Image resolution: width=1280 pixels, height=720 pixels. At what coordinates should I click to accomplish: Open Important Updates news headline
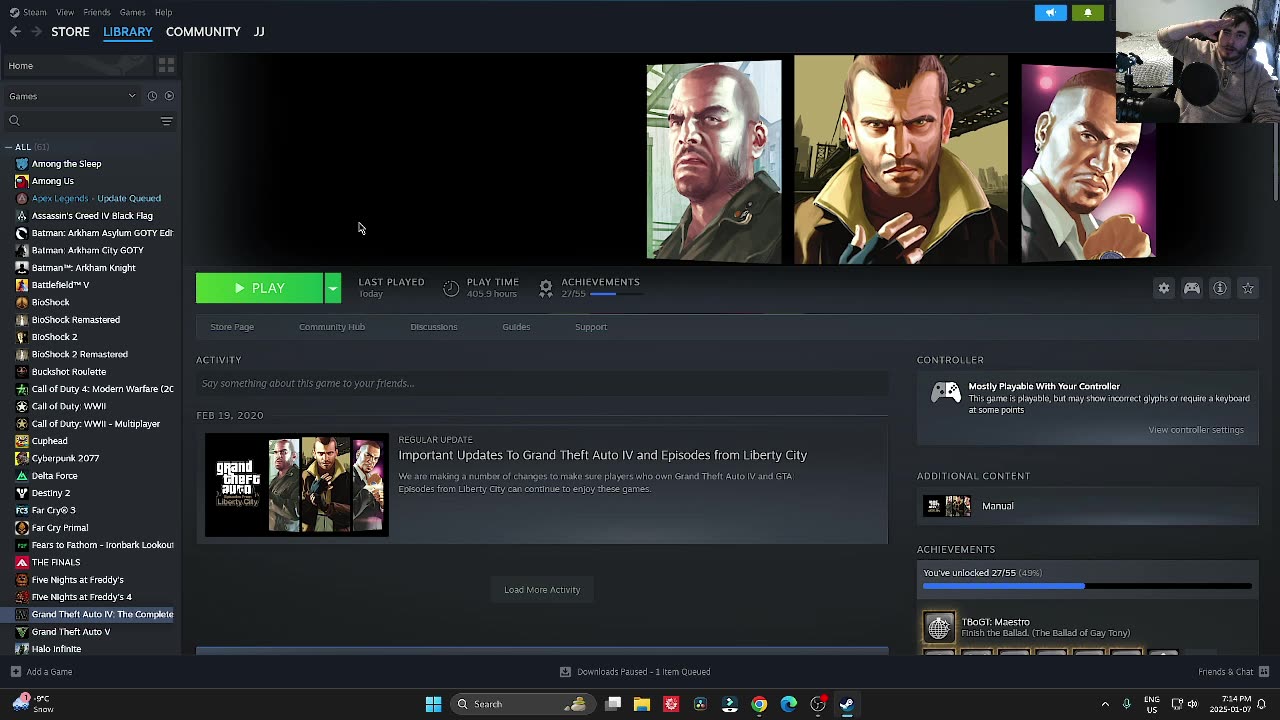603,455
